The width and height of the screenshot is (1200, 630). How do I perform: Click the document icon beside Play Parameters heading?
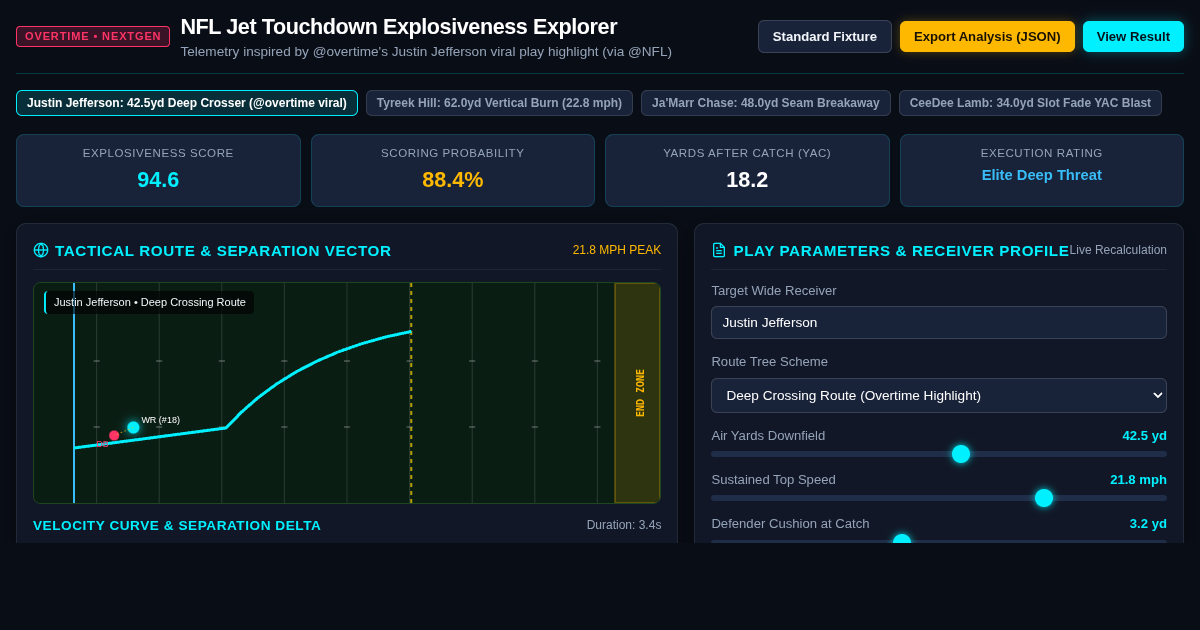719,250
